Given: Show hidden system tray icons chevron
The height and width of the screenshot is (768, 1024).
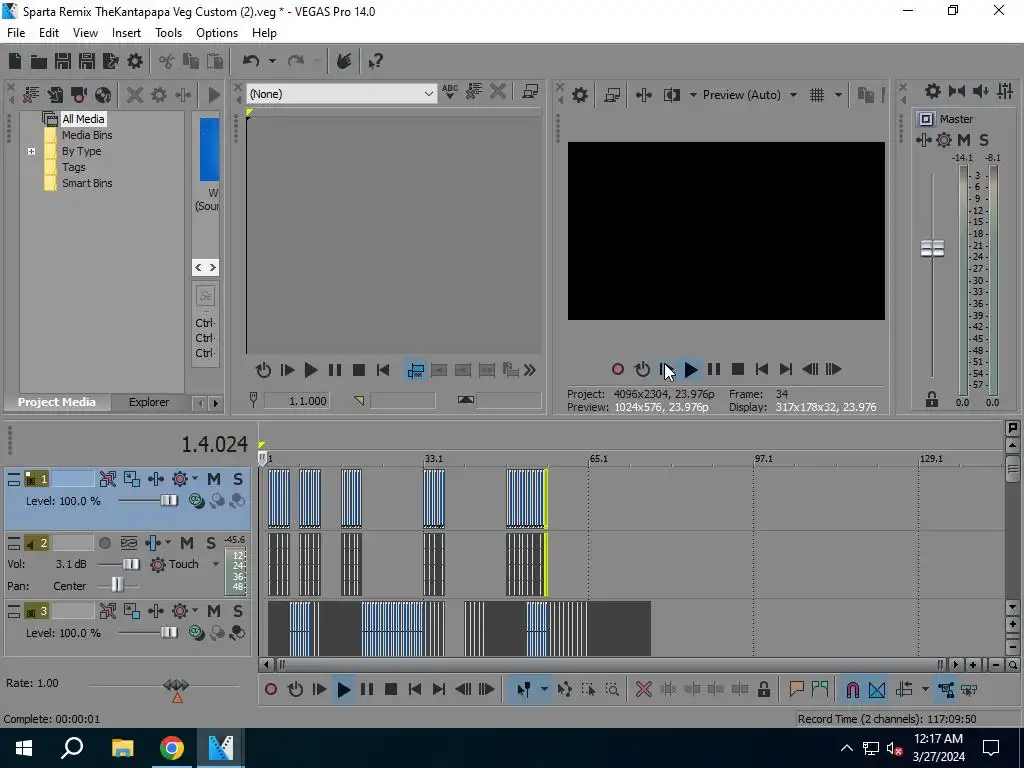Looking at the screenshot, I should (x=846, y=748).
